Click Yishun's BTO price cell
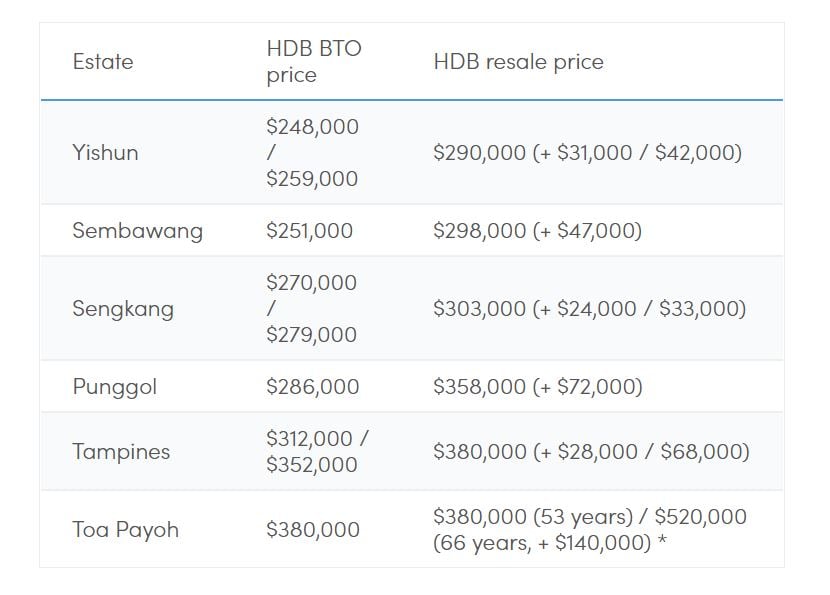 point(312,153)
